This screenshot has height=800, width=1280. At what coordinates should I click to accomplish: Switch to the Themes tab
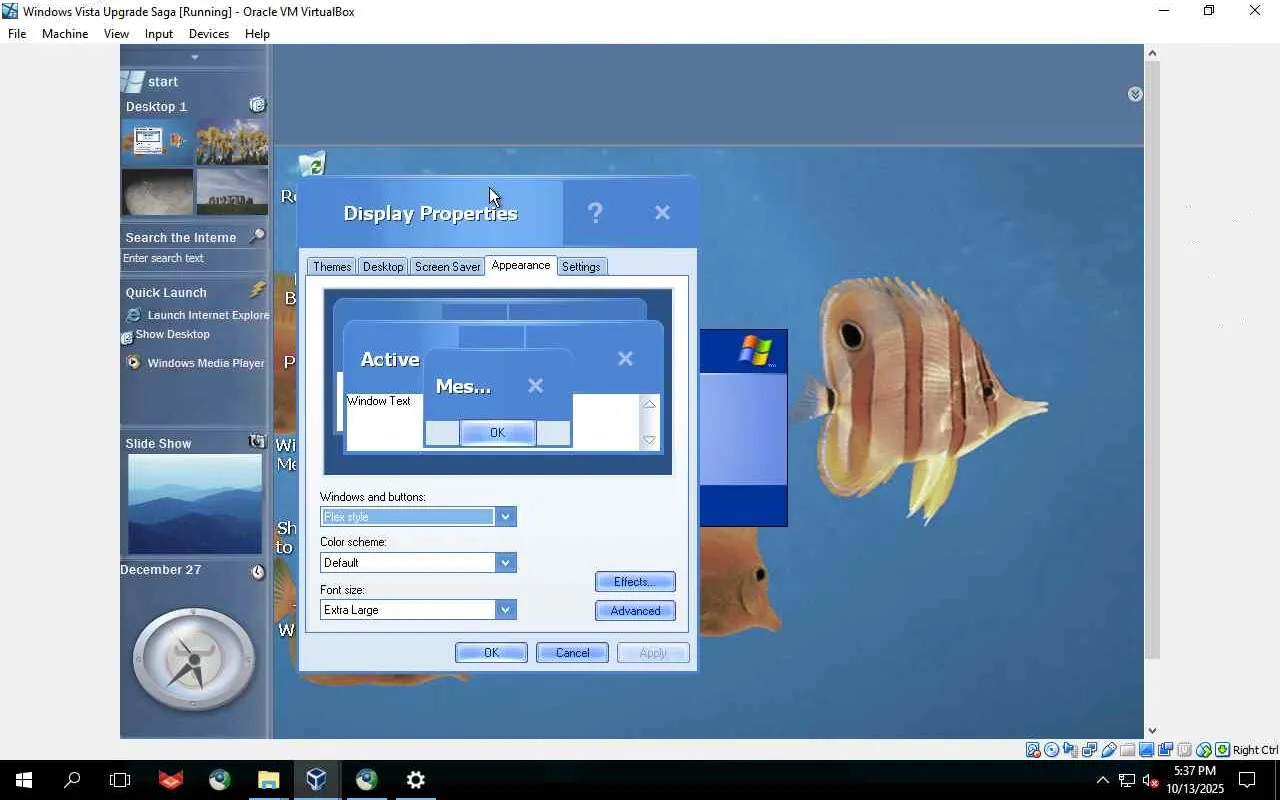pyautogui.click(x=332, y=267)
